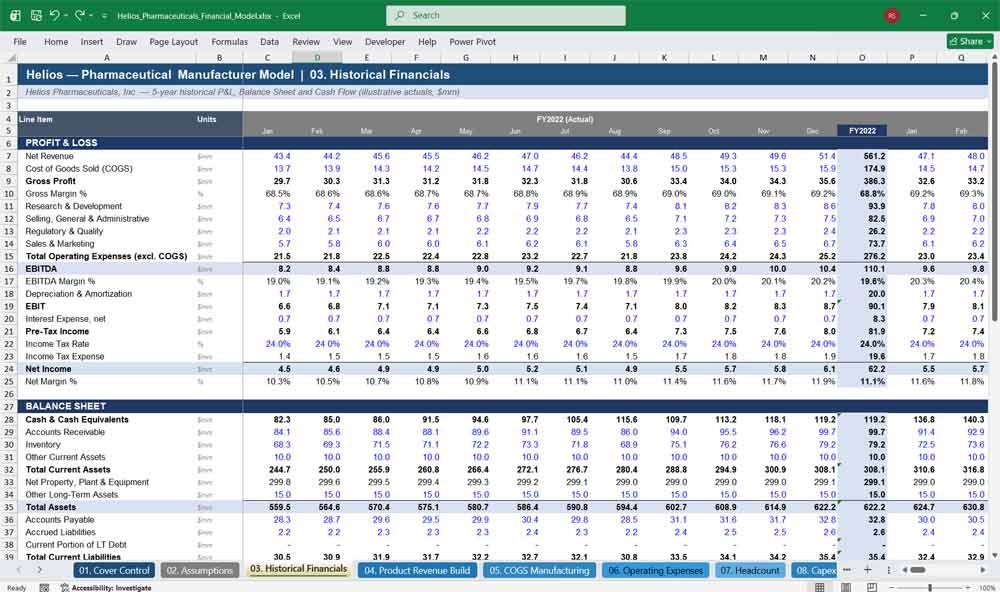Open the Help ribbon tab

[x=427, y=41]
